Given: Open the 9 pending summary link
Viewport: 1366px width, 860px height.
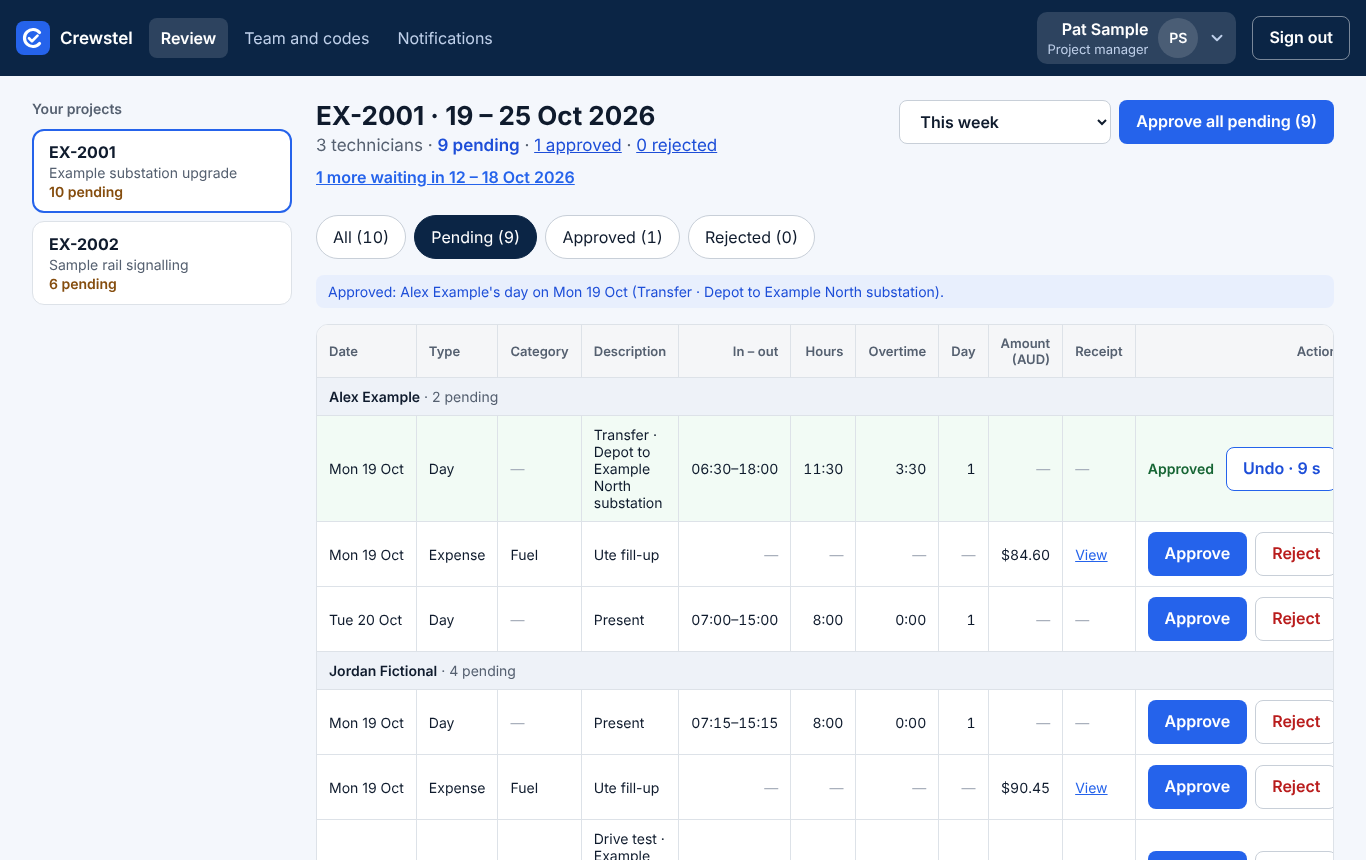Looking at the screenshot, I should tap(478, 145).
